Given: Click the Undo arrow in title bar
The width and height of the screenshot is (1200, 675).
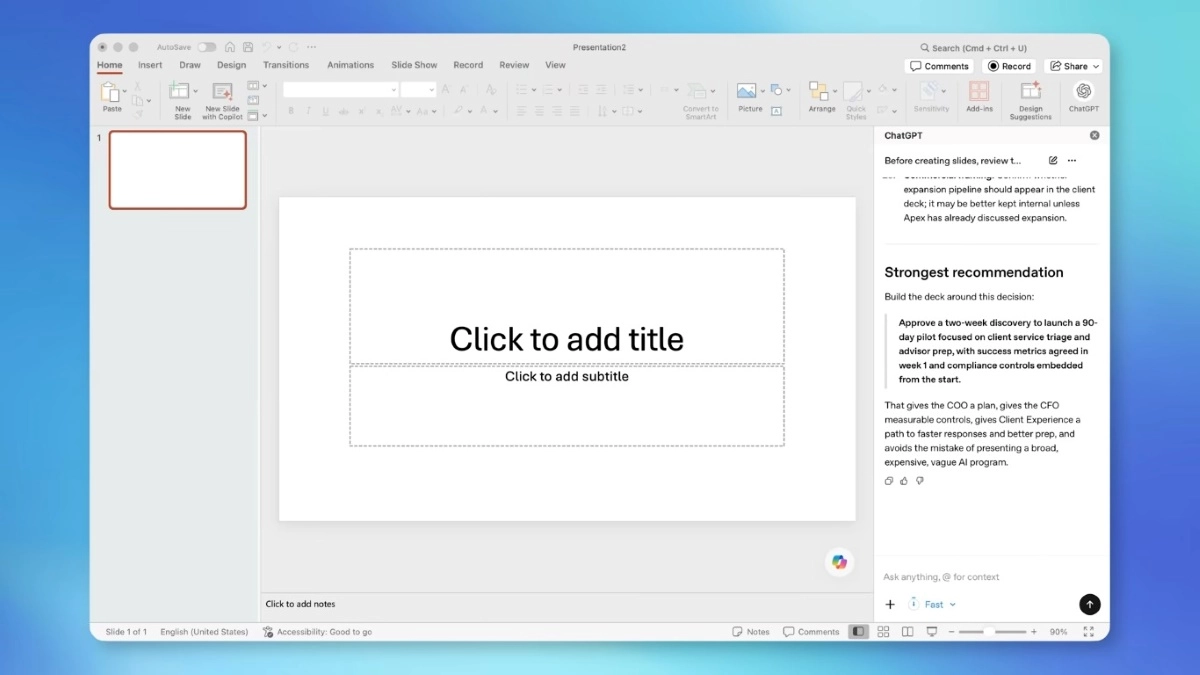Looking at the screenshot, I should click(267, 47).
